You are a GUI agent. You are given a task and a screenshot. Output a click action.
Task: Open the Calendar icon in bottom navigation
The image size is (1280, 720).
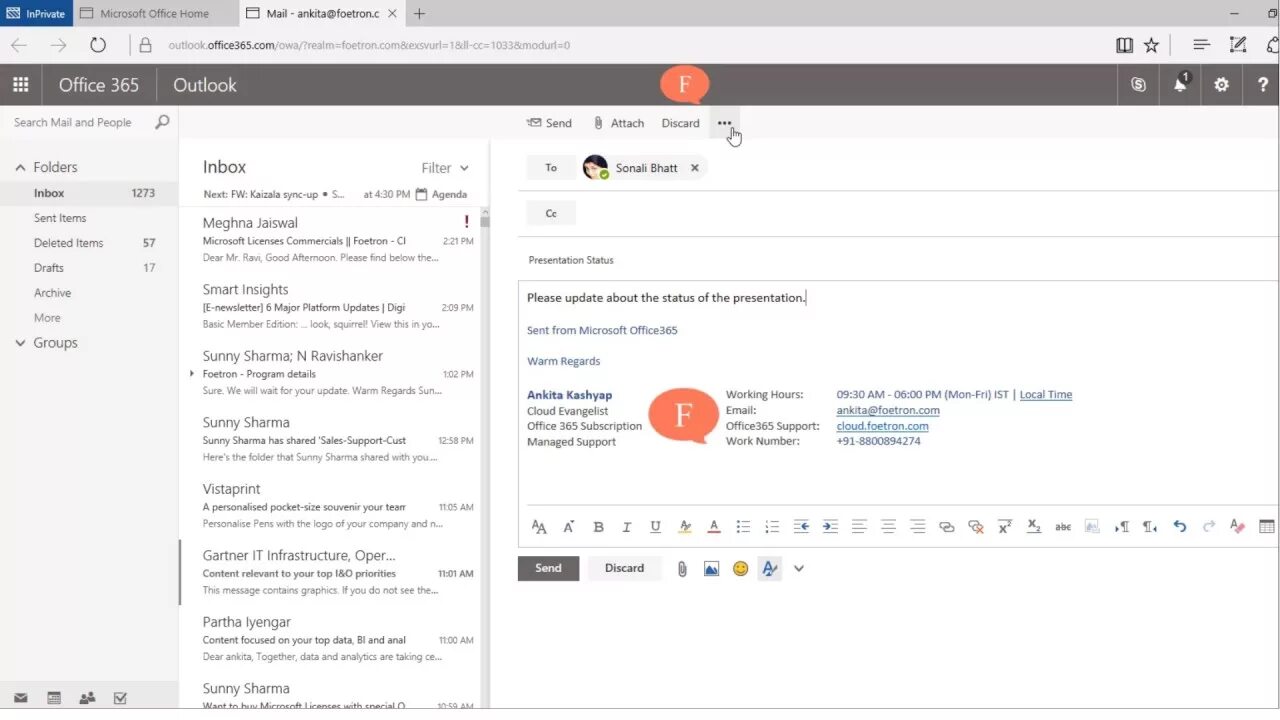[x=54, y=698]
